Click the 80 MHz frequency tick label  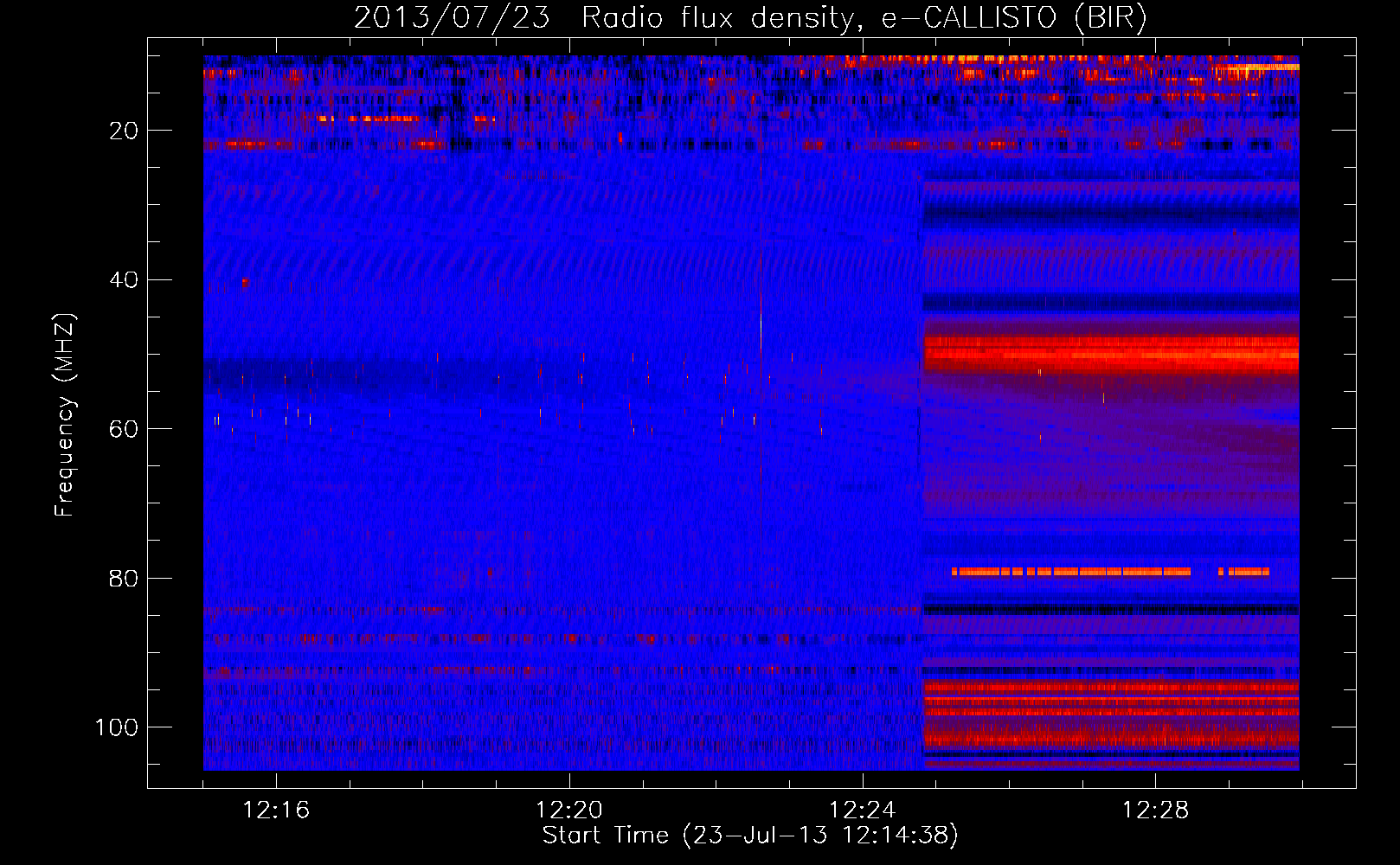pyautogui.click(x=124, y=578)
